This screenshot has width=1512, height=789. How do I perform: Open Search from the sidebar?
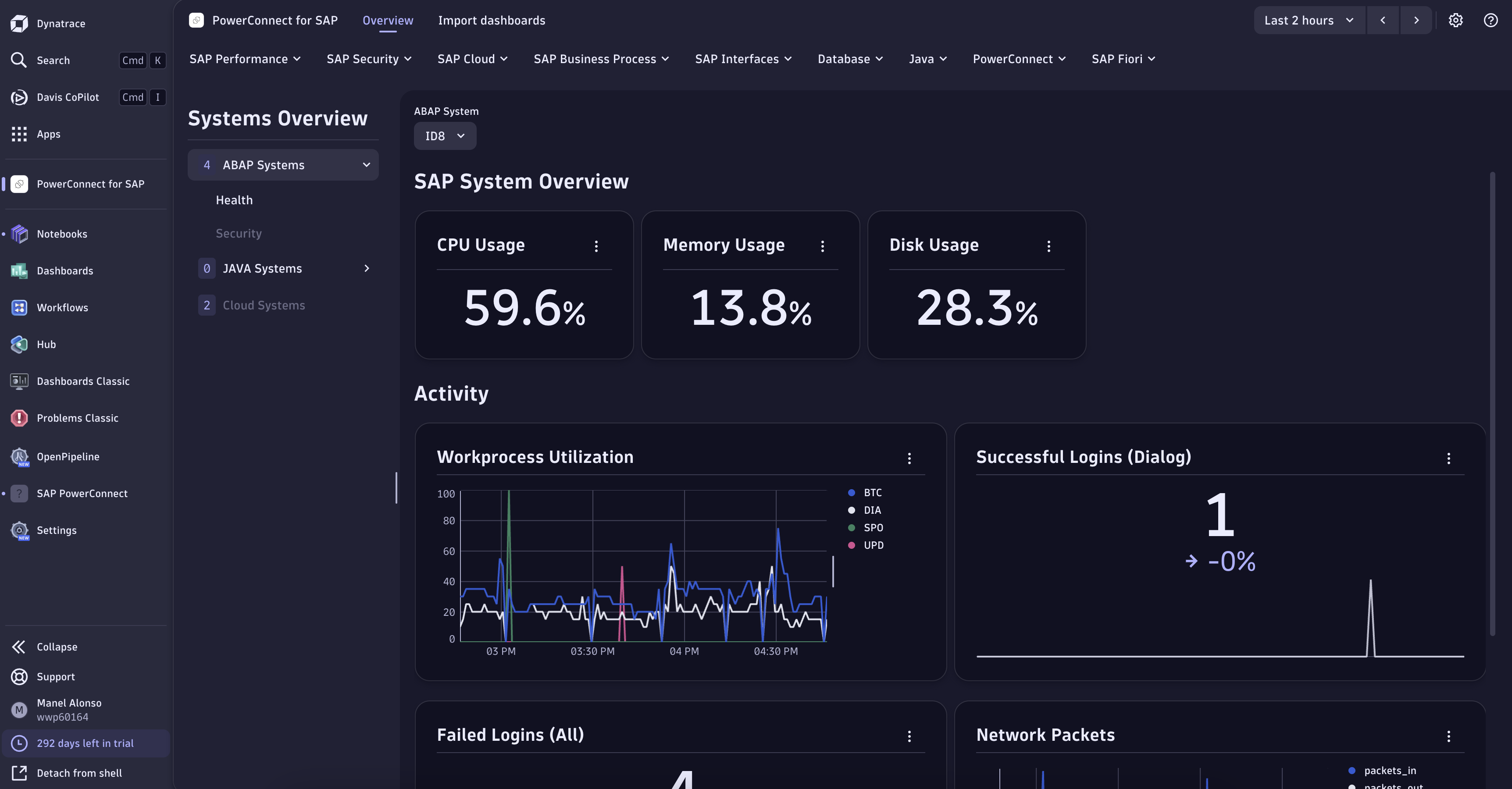coord(53,60)
